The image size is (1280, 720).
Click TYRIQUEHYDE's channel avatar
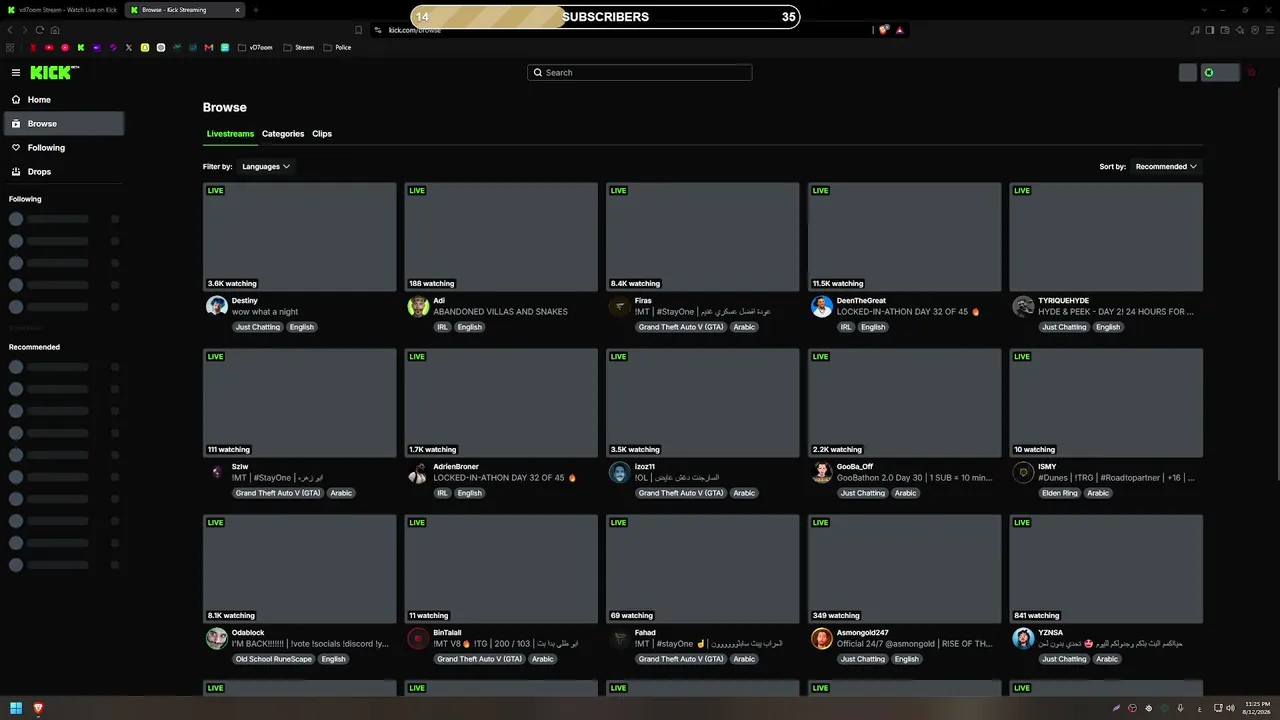point(1023,306)
